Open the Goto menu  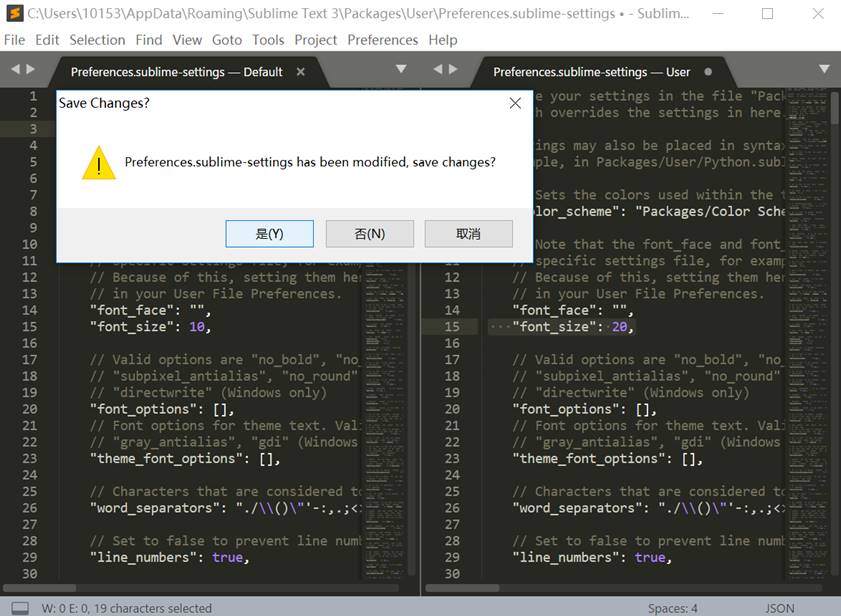[x=227, y=40]
